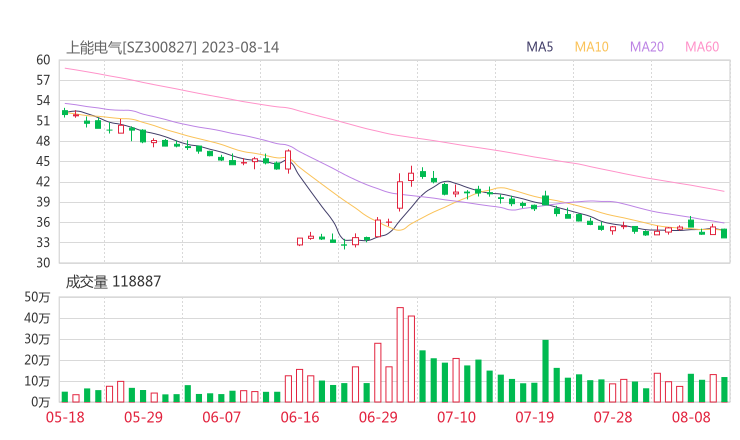
Task: Toggle the MA10 moving average legend
Action: click(x=592, y=47)
